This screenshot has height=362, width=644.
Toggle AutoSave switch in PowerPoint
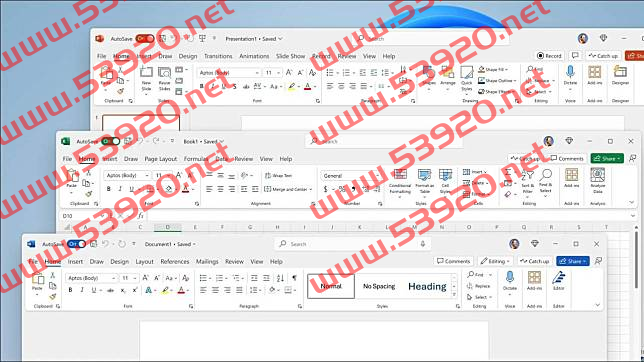(145, 39)
